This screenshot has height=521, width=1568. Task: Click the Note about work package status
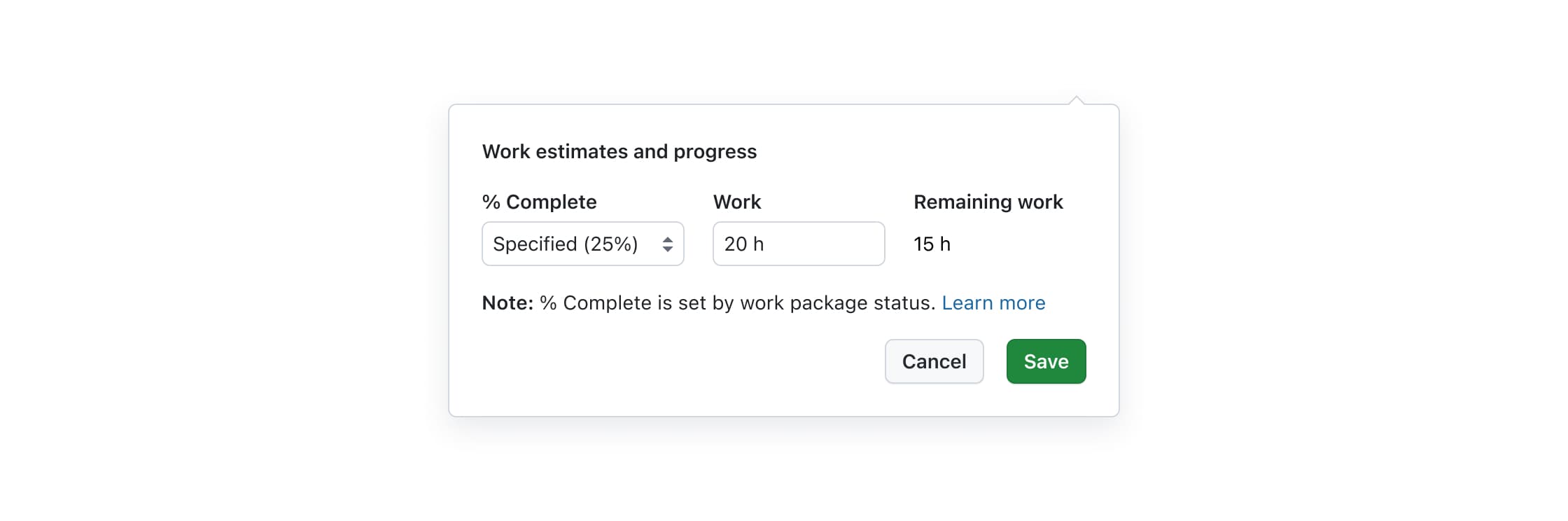click(708, 303)
